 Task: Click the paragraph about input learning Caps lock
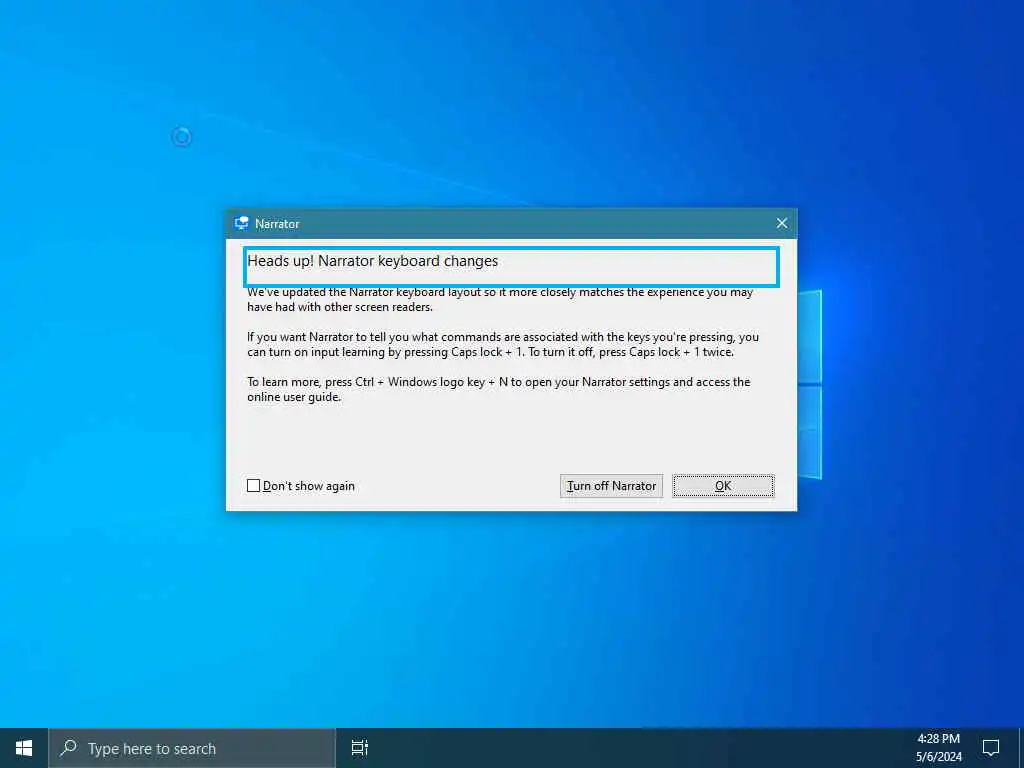(x=502, y=344)
